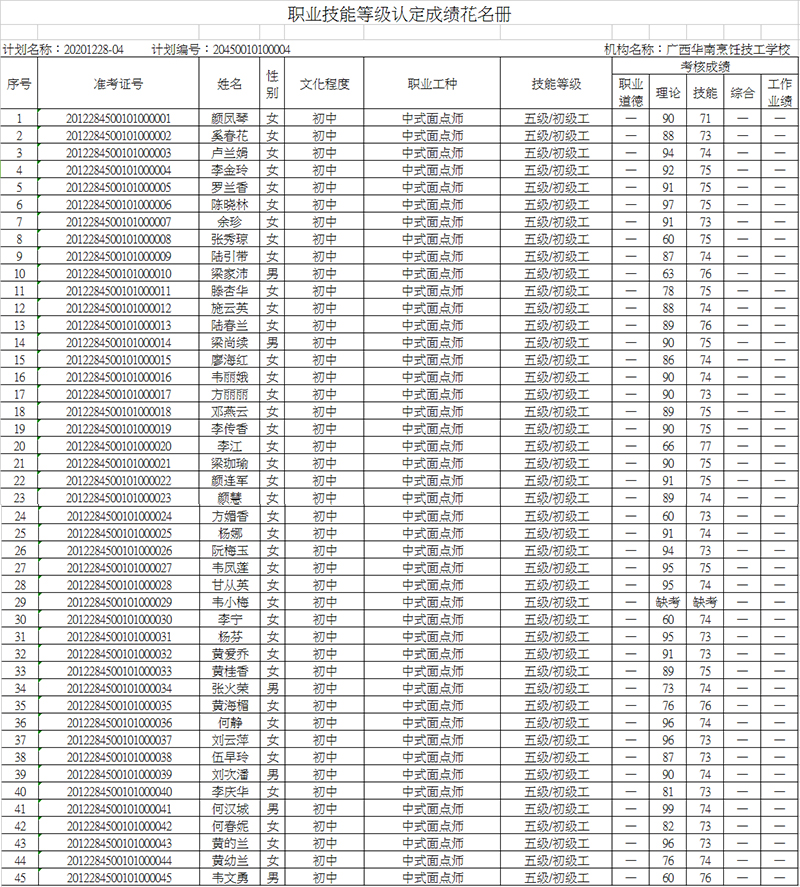Select the name cell 罗兰香
Image resolution: width=800 pixels, height=887 pixels.
click(230, 187)
